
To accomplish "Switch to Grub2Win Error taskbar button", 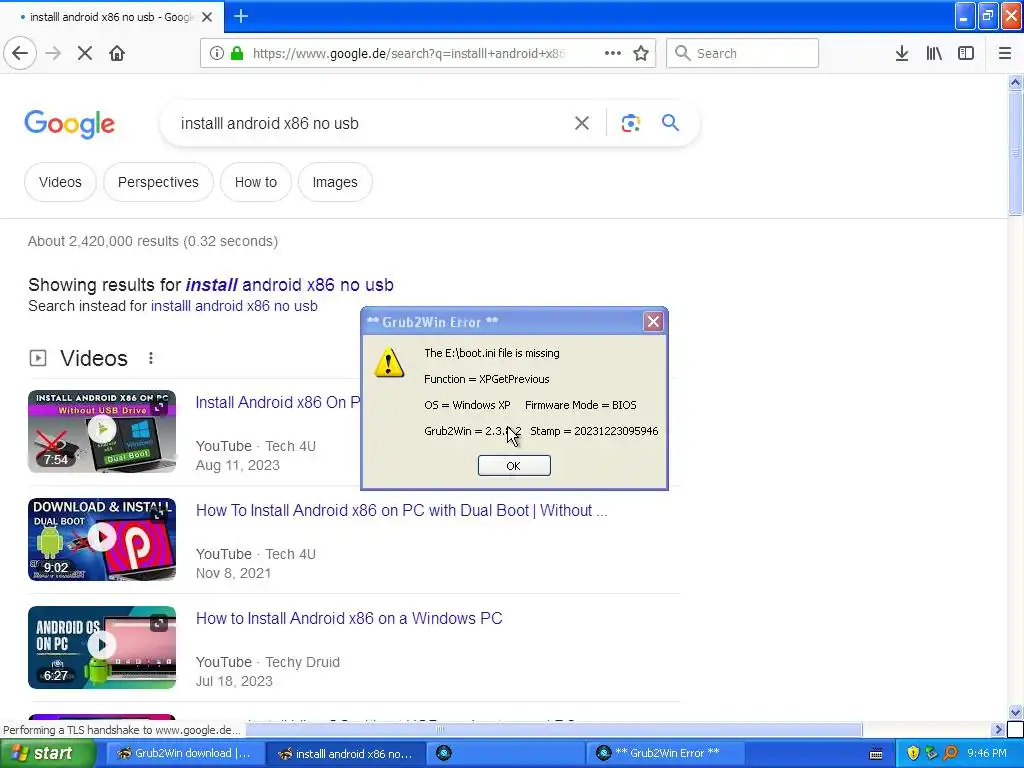I will 664,753.
